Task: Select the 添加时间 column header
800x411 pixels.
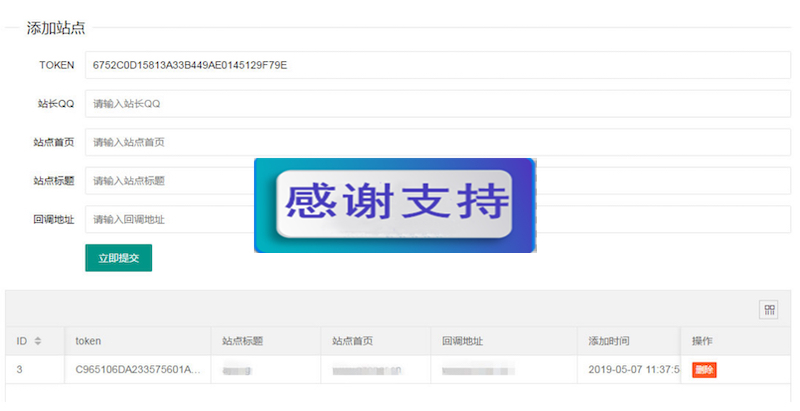Action: click(x=609, y=341)
